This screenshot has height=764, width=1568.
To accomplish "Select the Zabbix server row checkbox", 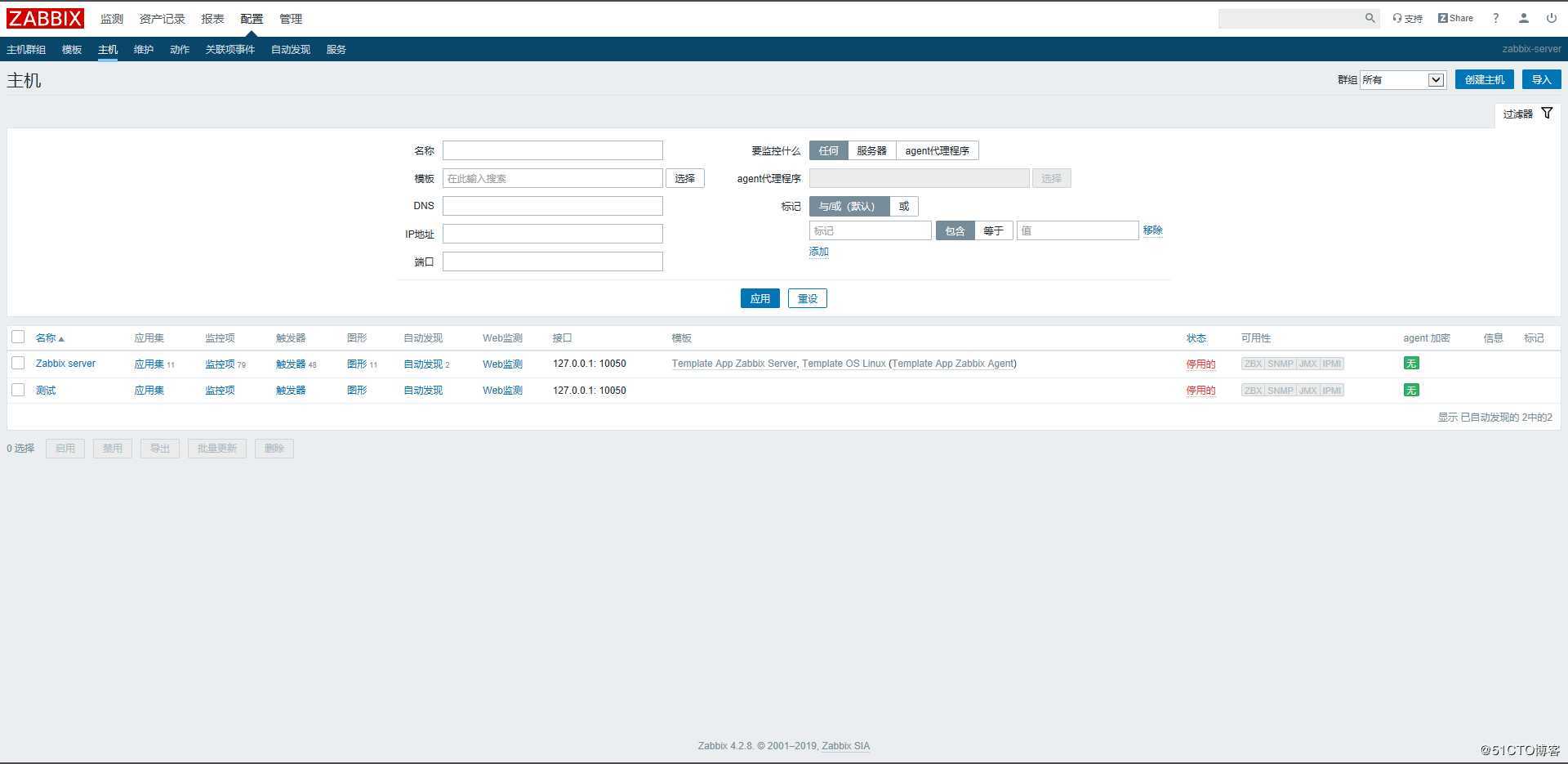I will [x=18, y=363].
